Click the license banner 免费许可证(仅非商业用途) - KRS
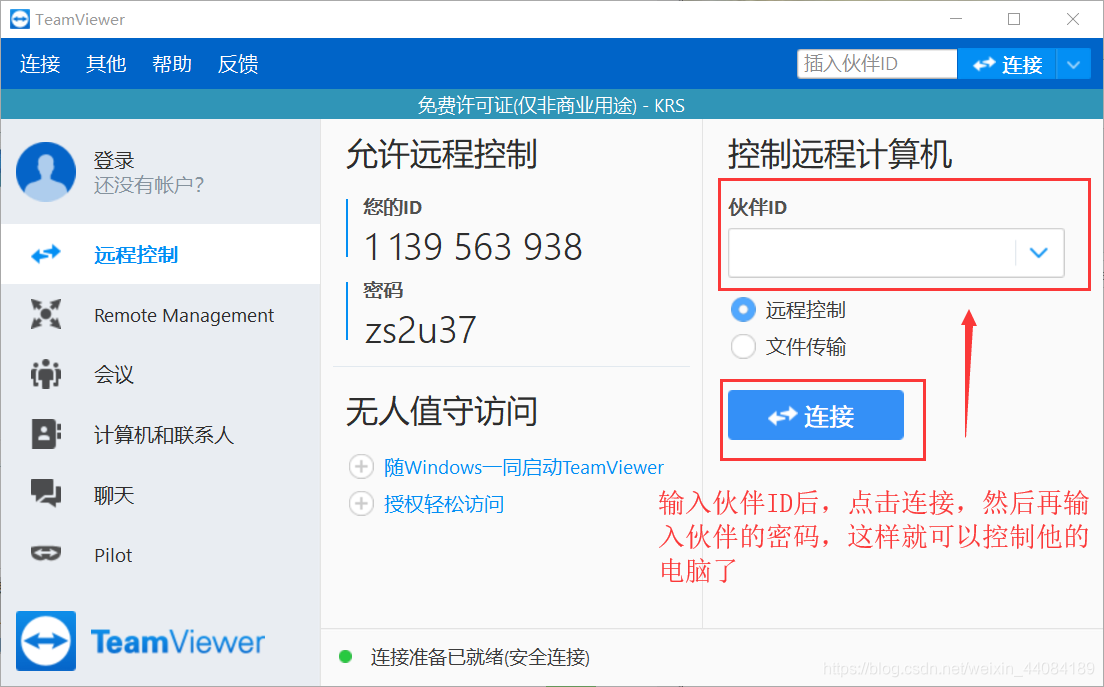 tap(551, 106)
